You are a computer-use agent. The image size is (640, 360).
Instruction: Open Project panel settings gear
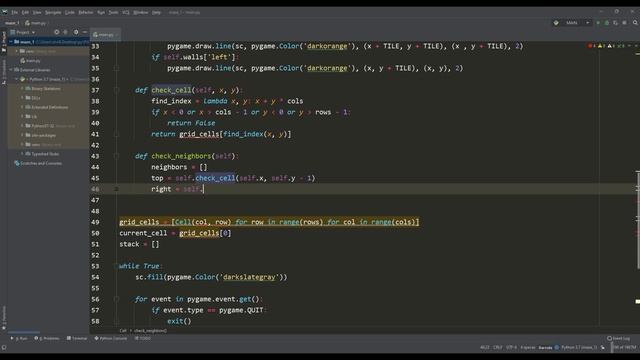pyautogui.click(x=76, y=32)
